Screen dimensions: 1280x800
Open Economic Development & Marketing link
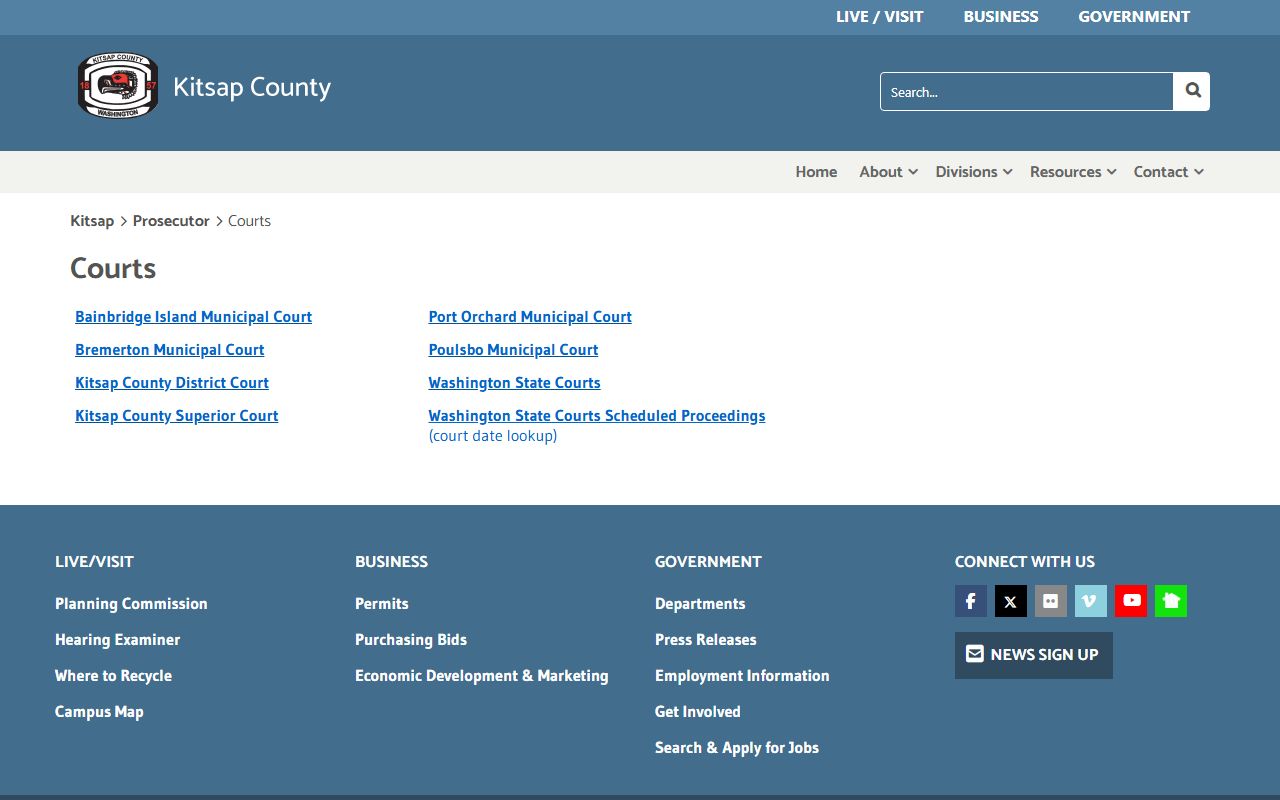481,676
